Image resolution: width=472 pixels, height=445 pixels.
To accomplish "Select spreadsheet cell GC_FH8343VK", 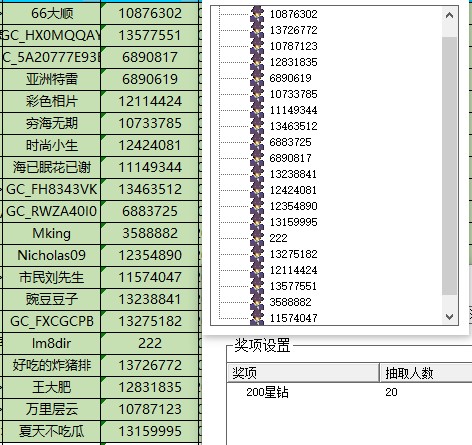I will tap(51, 189).
